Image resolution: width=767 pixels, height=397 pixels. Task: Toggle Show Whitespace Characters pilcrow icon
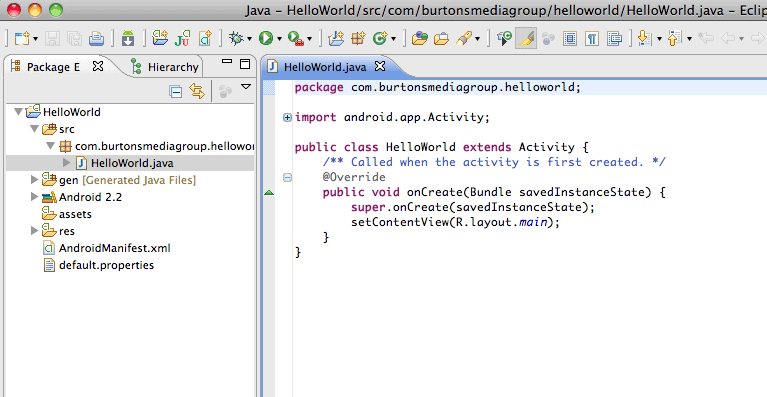coord(592,38)
